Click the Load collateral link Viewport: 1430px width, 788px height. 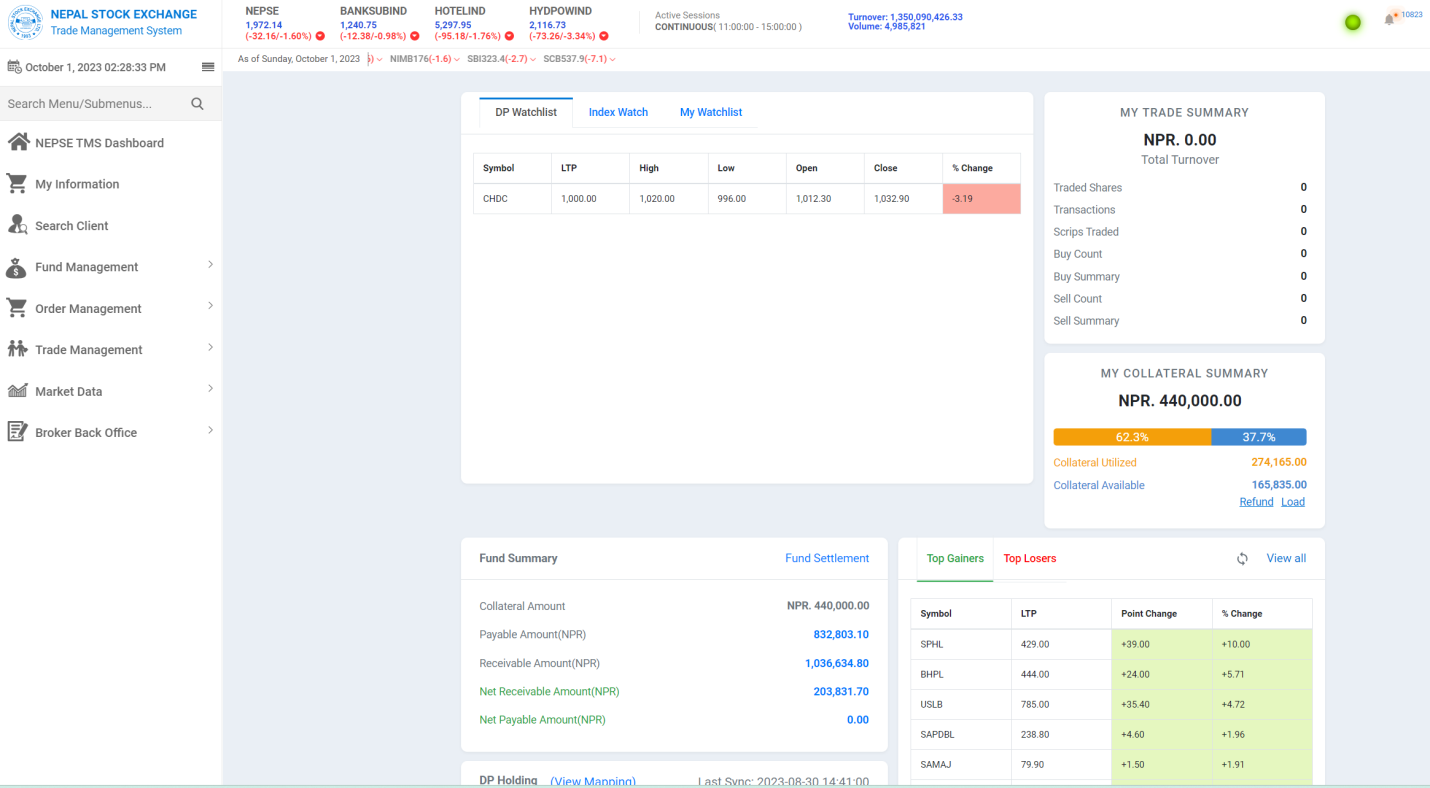tap(1293, 502)
